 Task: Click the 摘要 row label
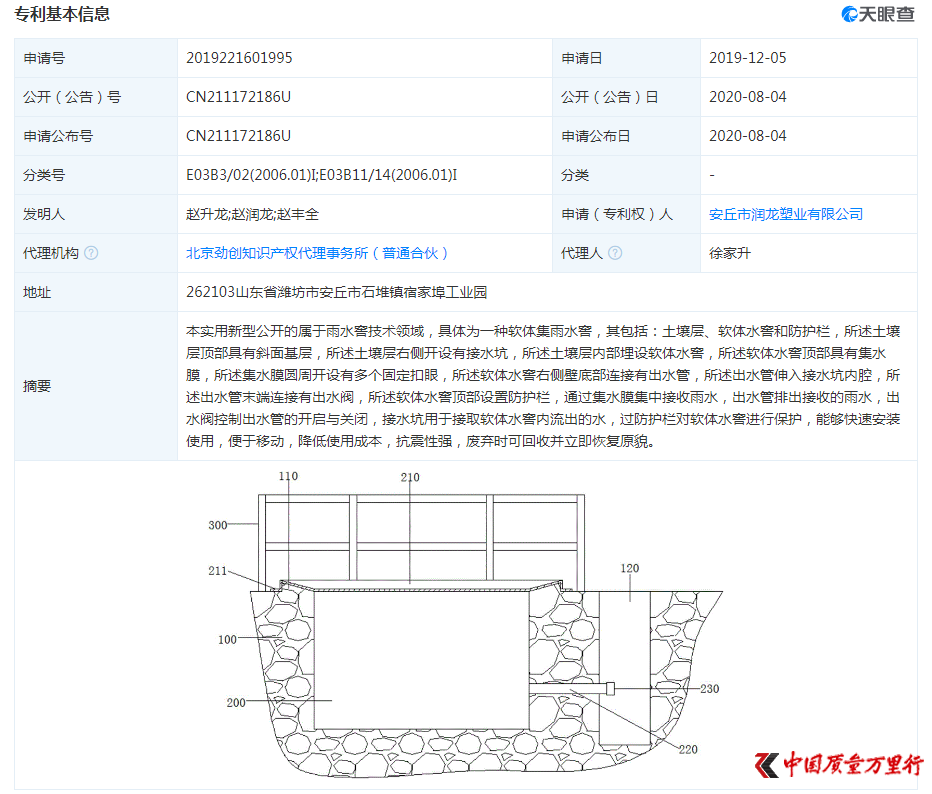[x=37, y=386]
